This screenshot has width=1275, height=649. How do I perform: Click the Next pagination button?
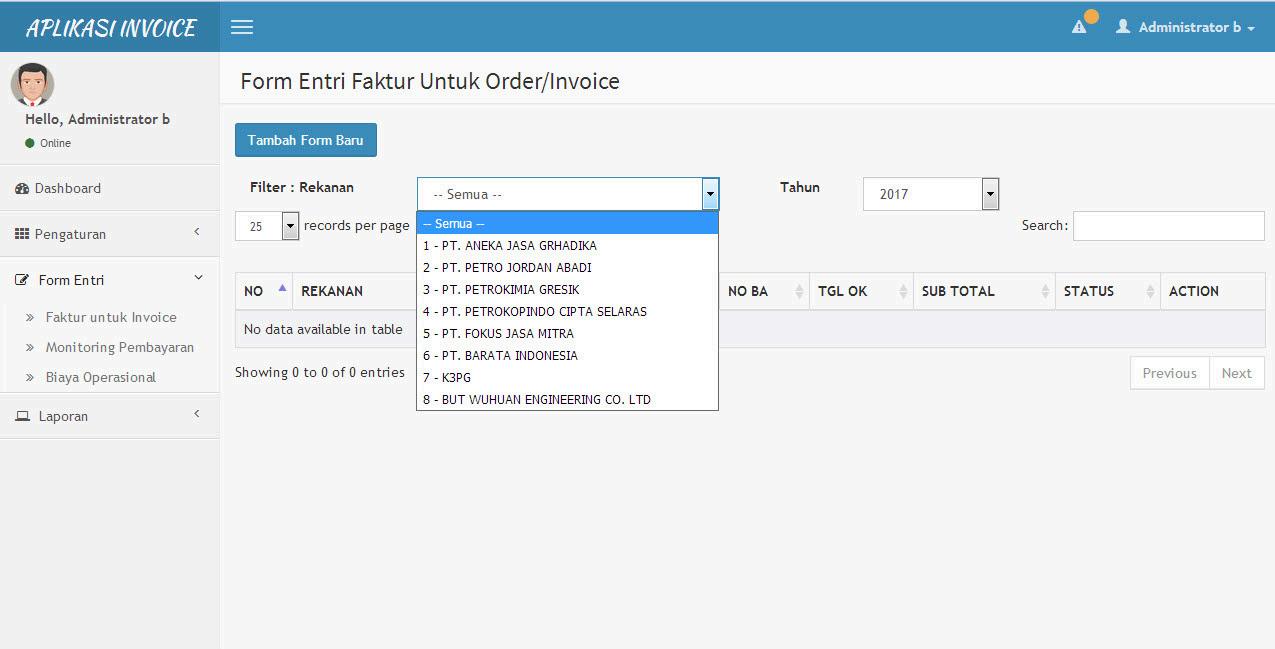pyautogui.click(x=1237, y=373)
